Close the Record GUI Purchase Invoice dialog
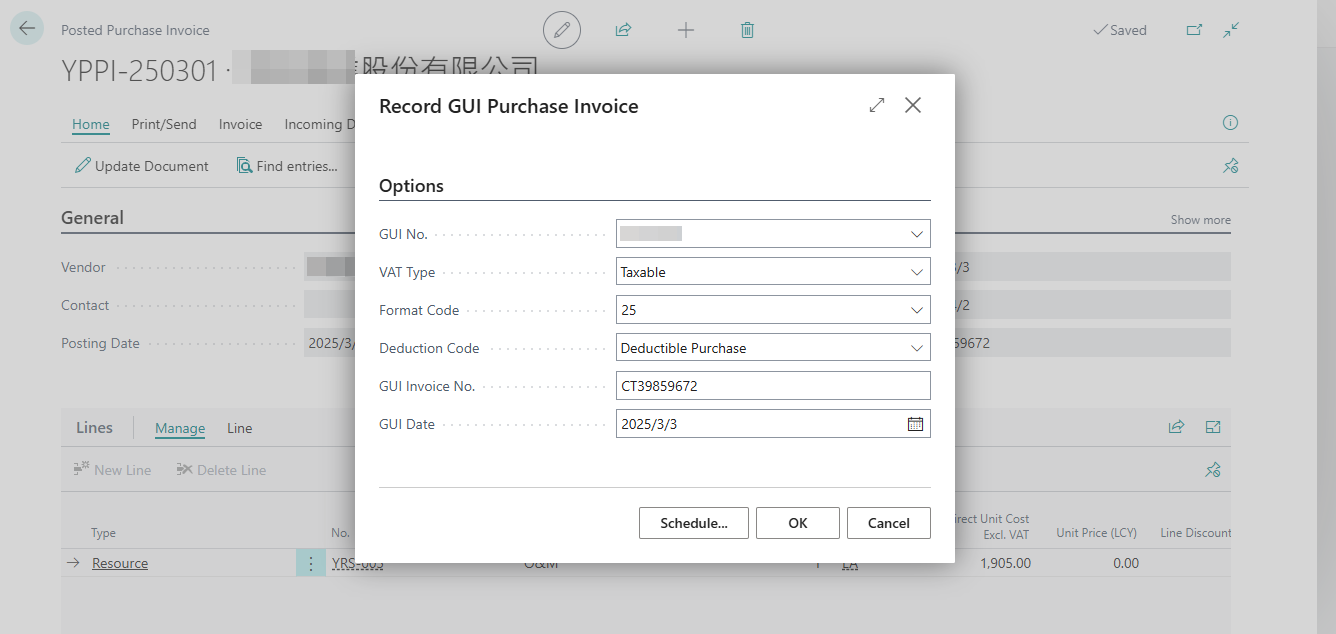This screenshot has height=634, width=1336. click(x=913, y=105)
